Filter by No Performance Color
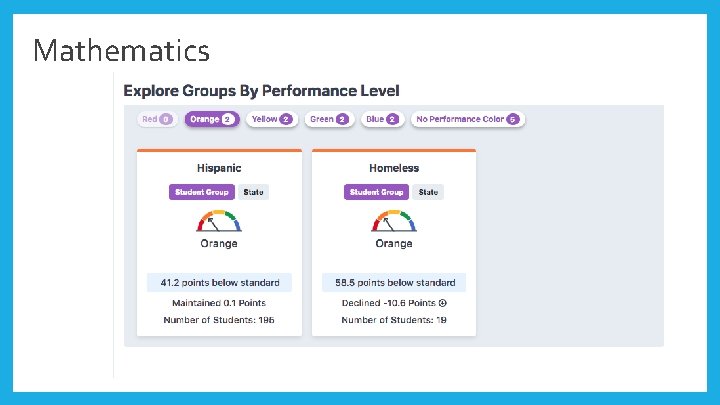Image resolution: width=720 pixels, height=405 pixels. point(468,119)
